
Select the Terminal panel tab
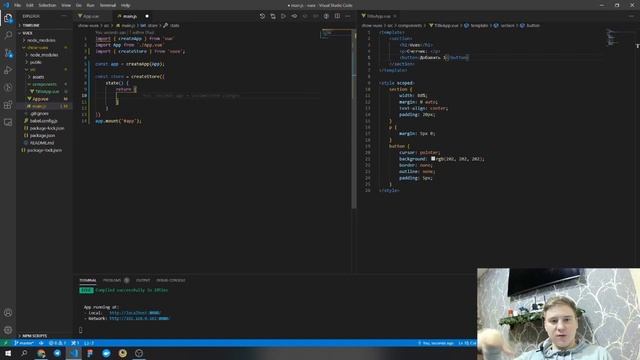(x=88, y=280)
